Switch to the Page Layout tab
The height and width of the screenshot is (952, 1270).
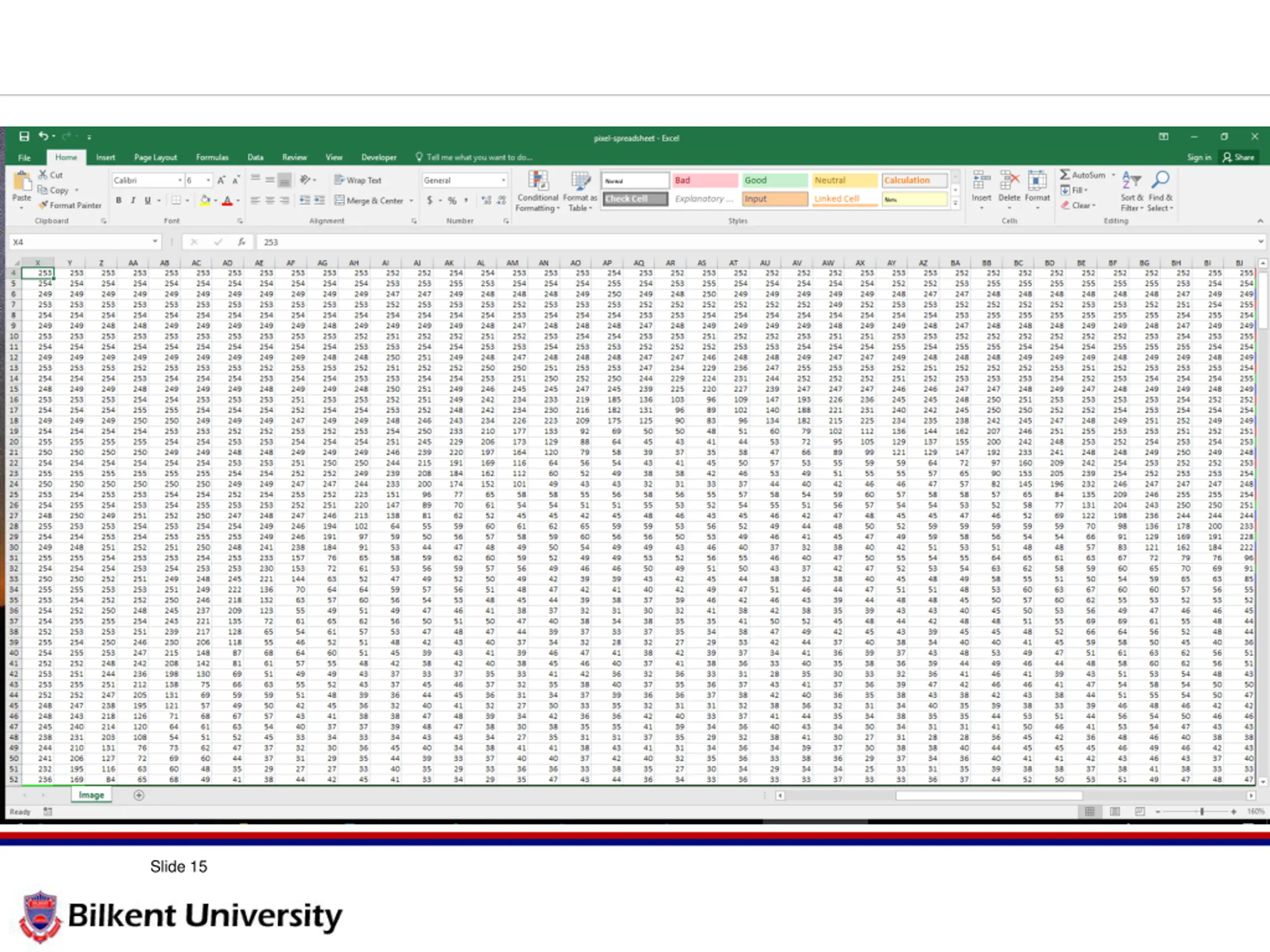[156, 157]
